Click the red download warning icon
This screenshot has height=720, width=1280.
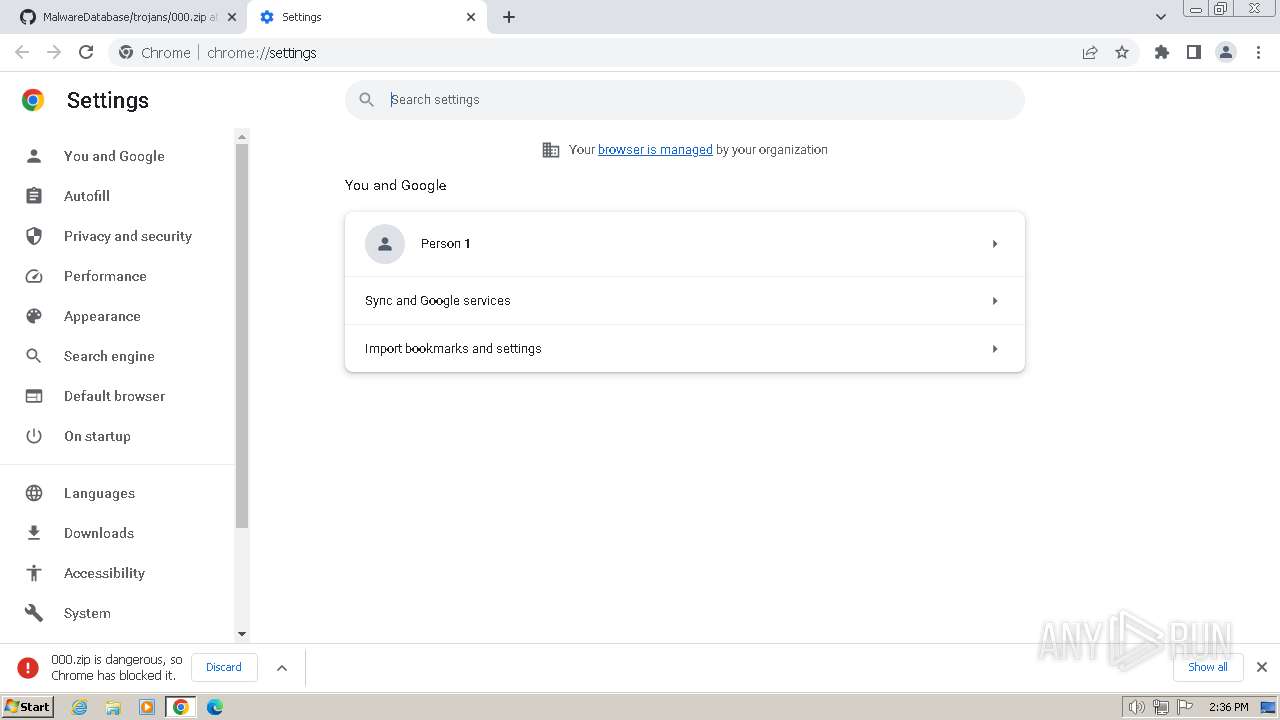[x=28, y=667]
